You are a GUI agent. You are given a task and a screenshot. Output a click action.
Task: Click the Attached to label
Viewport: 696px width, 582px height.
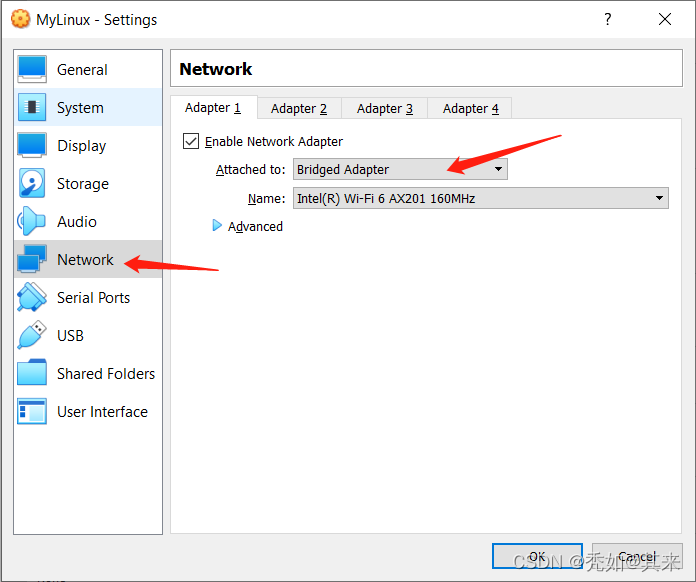250,170
